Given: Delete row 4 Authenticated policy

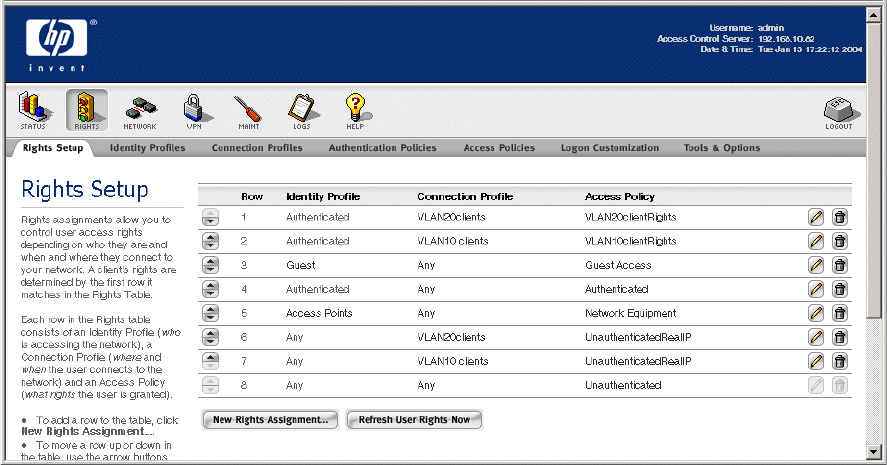Looking at the screenshot, I should [840, 289].
